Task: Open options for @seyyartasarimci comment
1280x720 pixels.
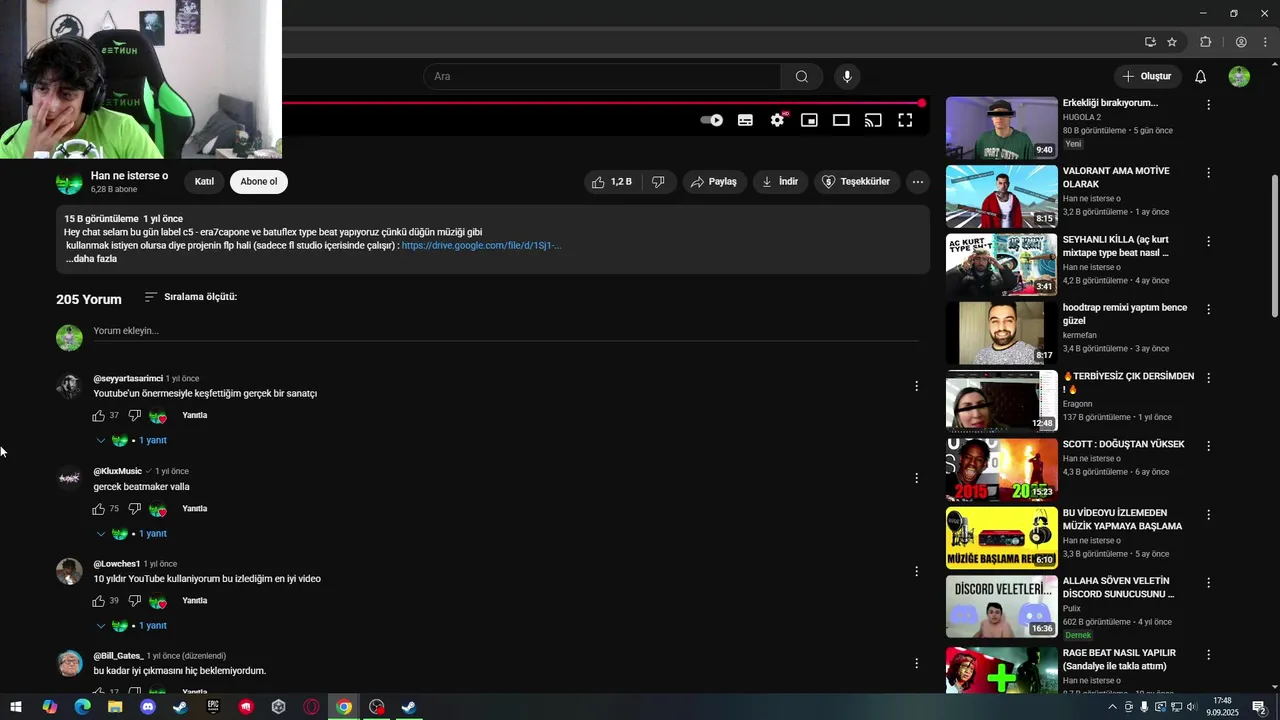Action: coord(916,386)
